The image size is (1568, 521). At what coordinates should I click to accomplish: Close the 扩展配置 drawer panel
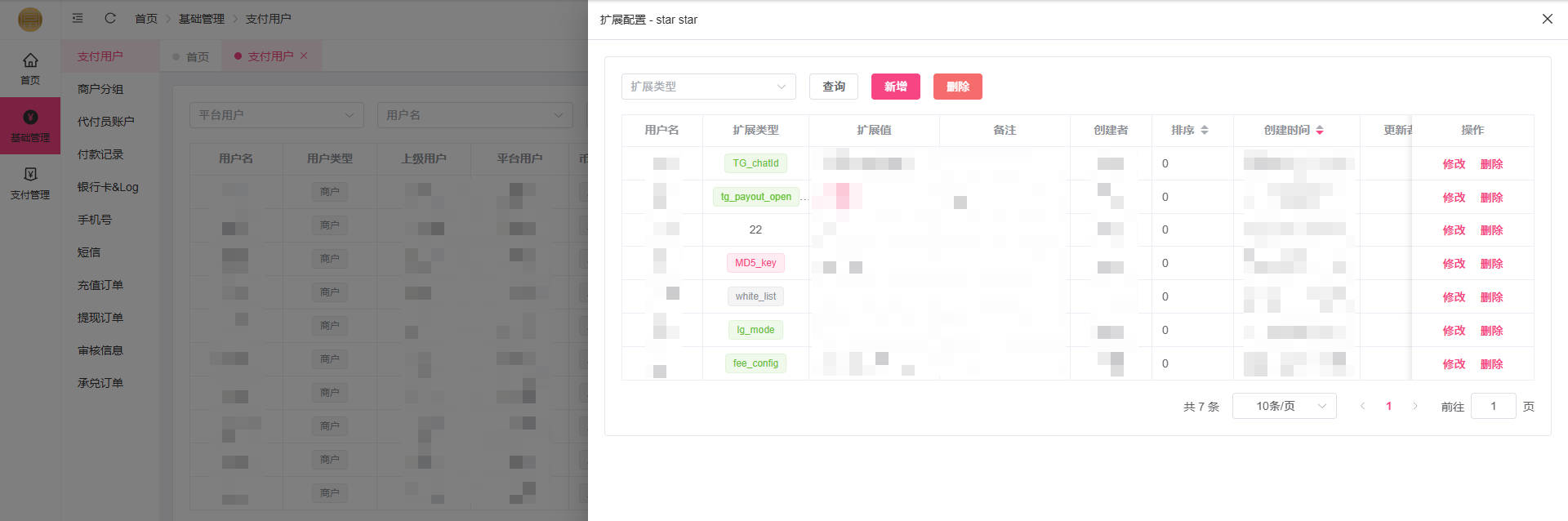click(1547, 19)
